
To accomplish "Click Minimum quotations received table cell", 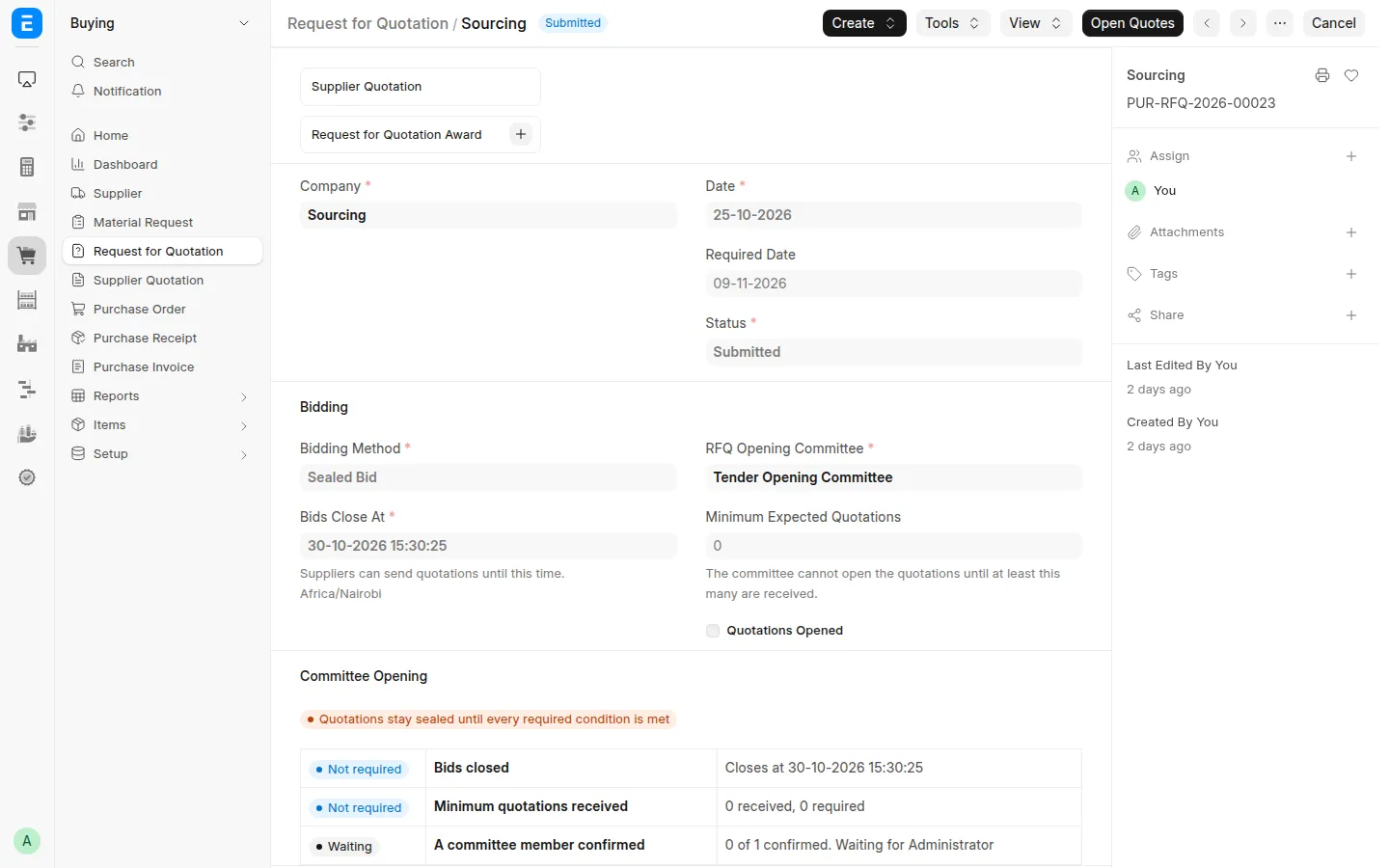I will (571, 806).
